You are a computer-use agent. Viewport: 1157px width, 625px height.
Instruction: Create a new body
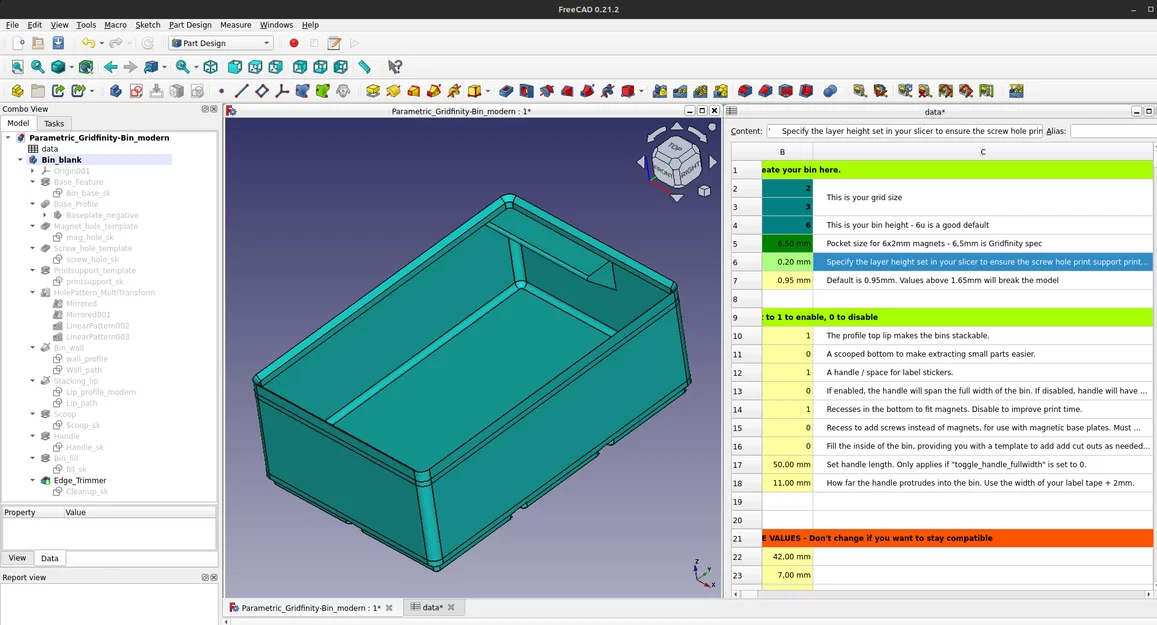point(115,92)
